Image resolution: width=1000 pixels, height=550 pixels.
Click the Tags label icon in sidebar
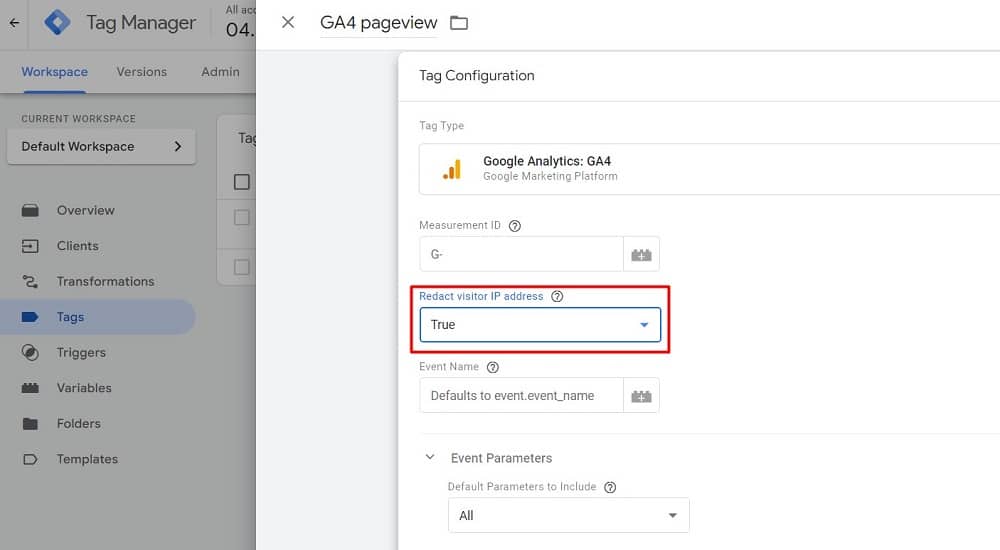(30, 317)
